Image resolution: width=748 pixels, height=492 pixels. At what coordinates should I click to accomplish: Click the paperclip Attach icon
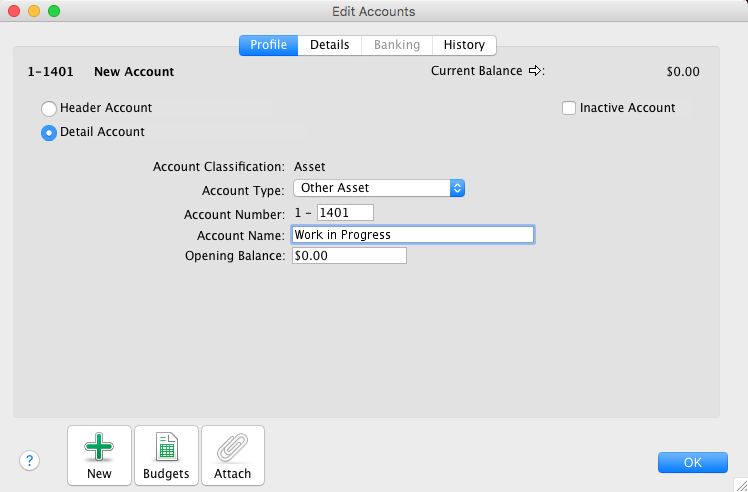point(233,447)
